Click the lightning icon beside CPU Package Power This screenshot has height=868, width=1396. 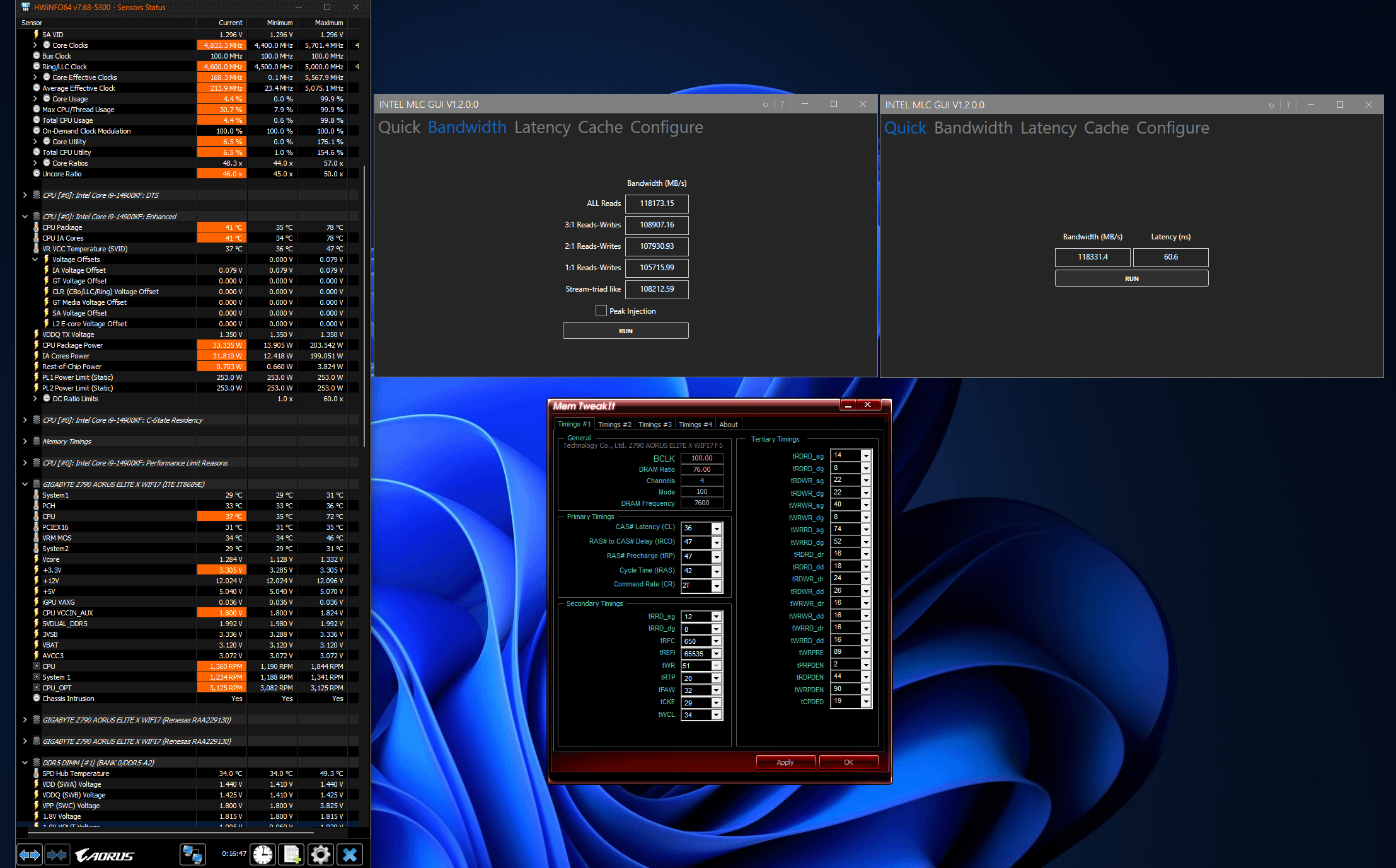click(37, 345)
